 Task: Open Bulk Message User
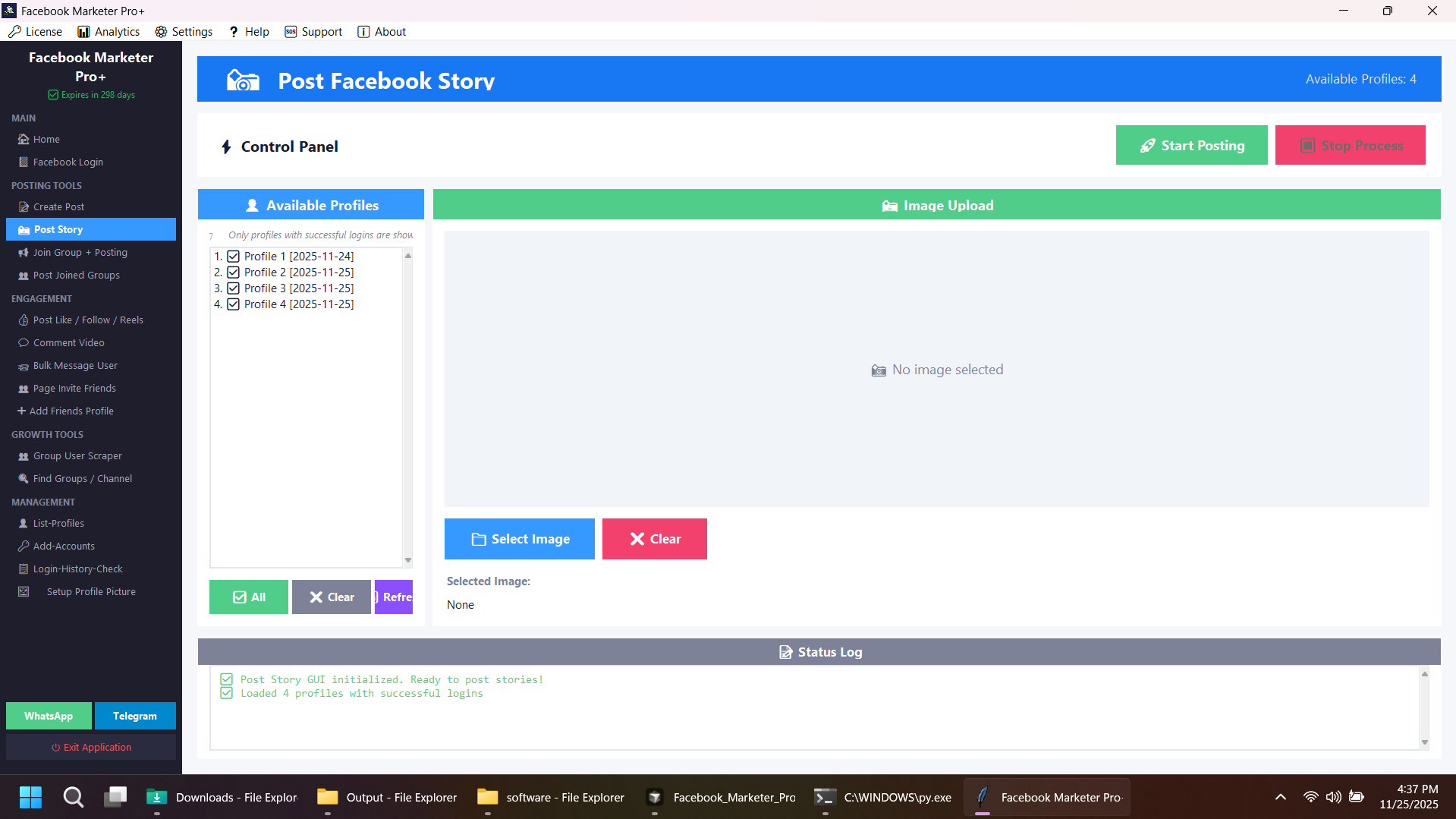point(74,365)
